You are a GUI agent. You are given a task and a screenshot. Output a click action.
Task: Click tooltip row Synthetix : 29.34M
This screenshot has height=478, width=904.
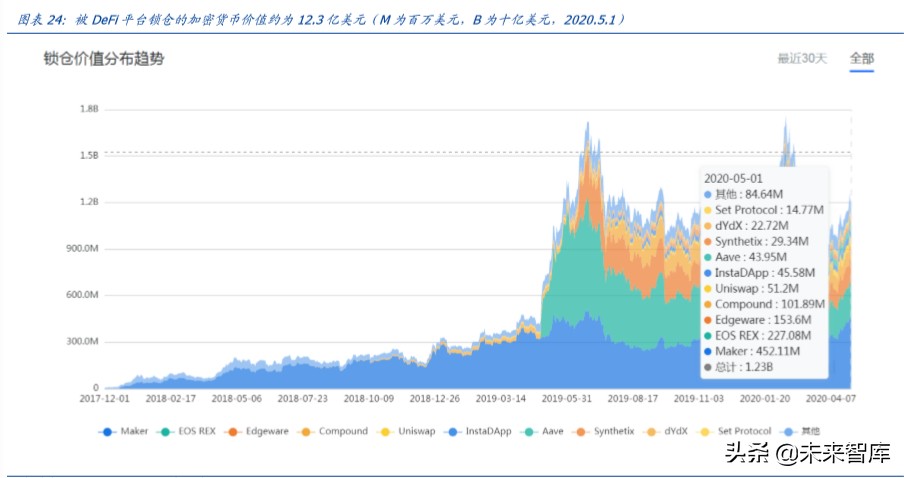click(x=756, y=241)
